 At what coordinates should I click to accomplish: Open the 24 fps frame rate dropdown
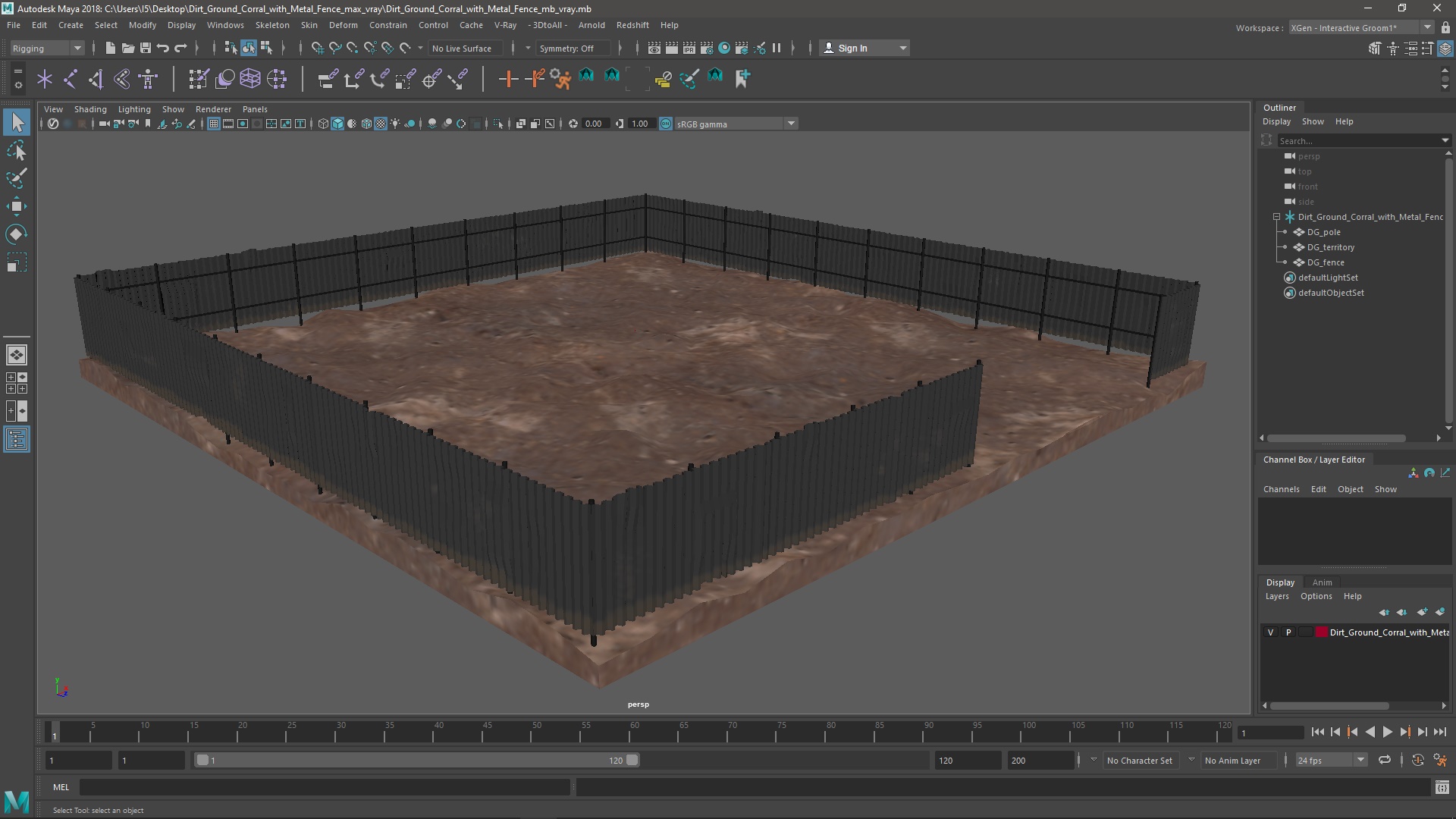point(1330,760)
